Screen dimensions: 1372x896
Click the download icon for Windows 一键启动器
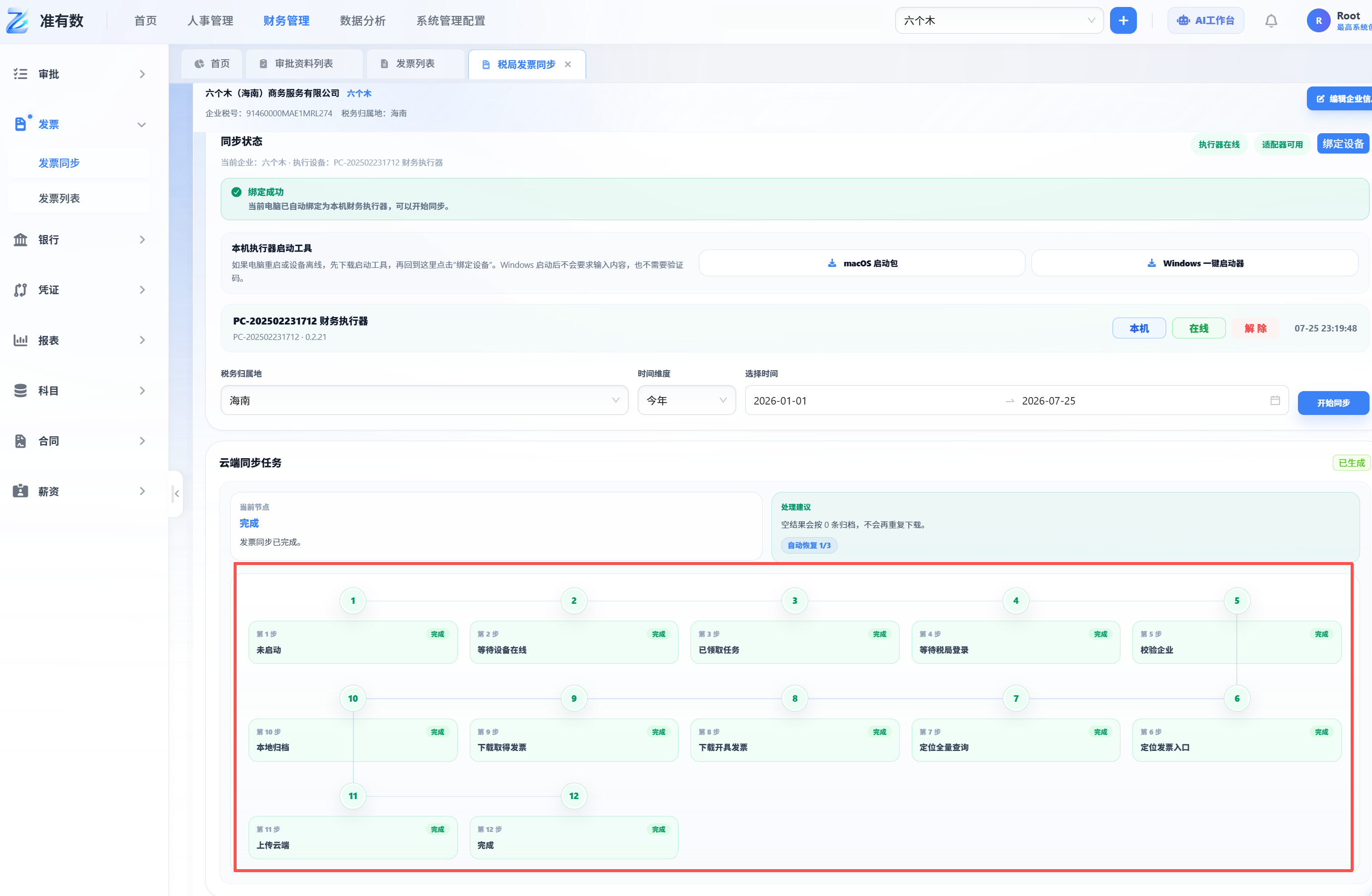1151,263
